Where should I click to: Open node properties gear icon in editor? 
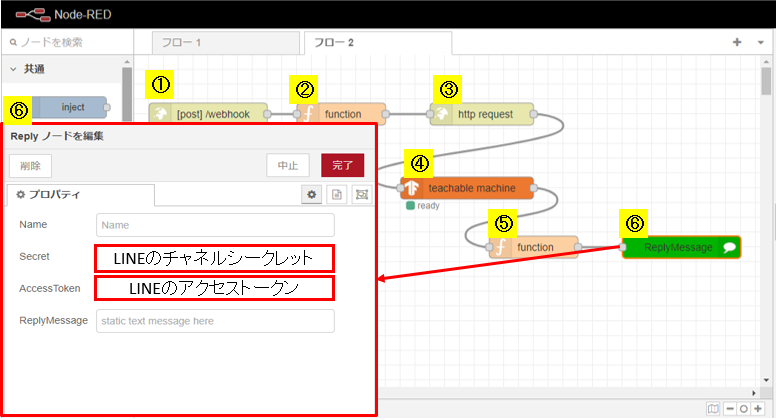(311, 194)
